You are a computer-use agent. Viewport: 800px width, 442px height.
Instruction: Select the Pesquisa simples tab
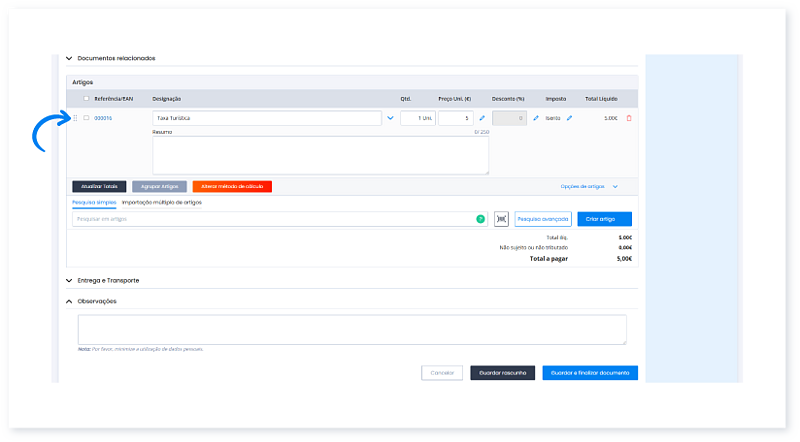click(x=94, y=202)
